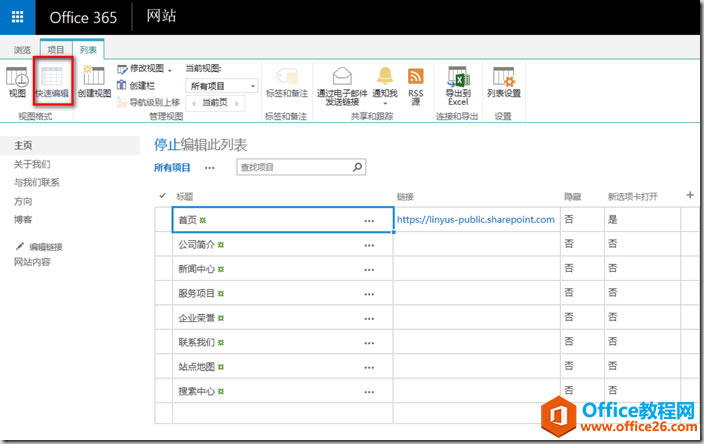The image size is (704, 444).
Task: Switch to the 浏览 ribbon tab
Action: (22, 49)
